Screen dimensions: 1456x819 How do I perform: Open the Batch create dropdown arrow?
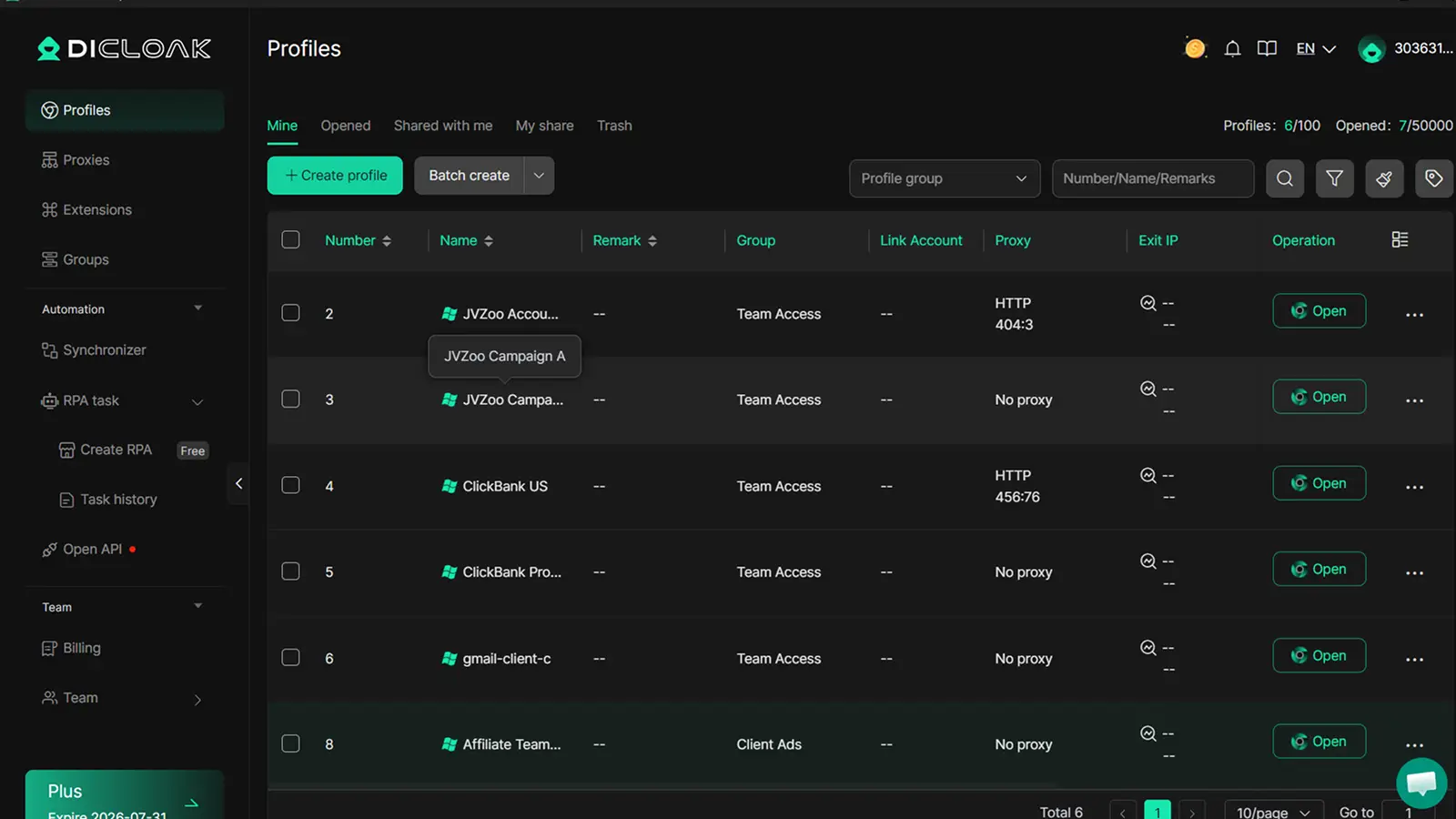(539, 176)
